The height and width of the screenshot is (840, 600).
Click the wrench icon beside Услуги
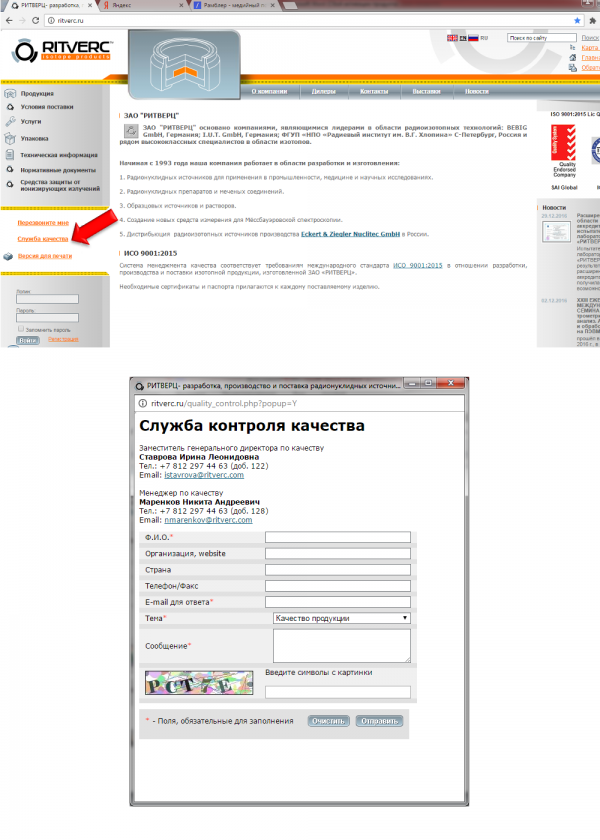[10, 122]
